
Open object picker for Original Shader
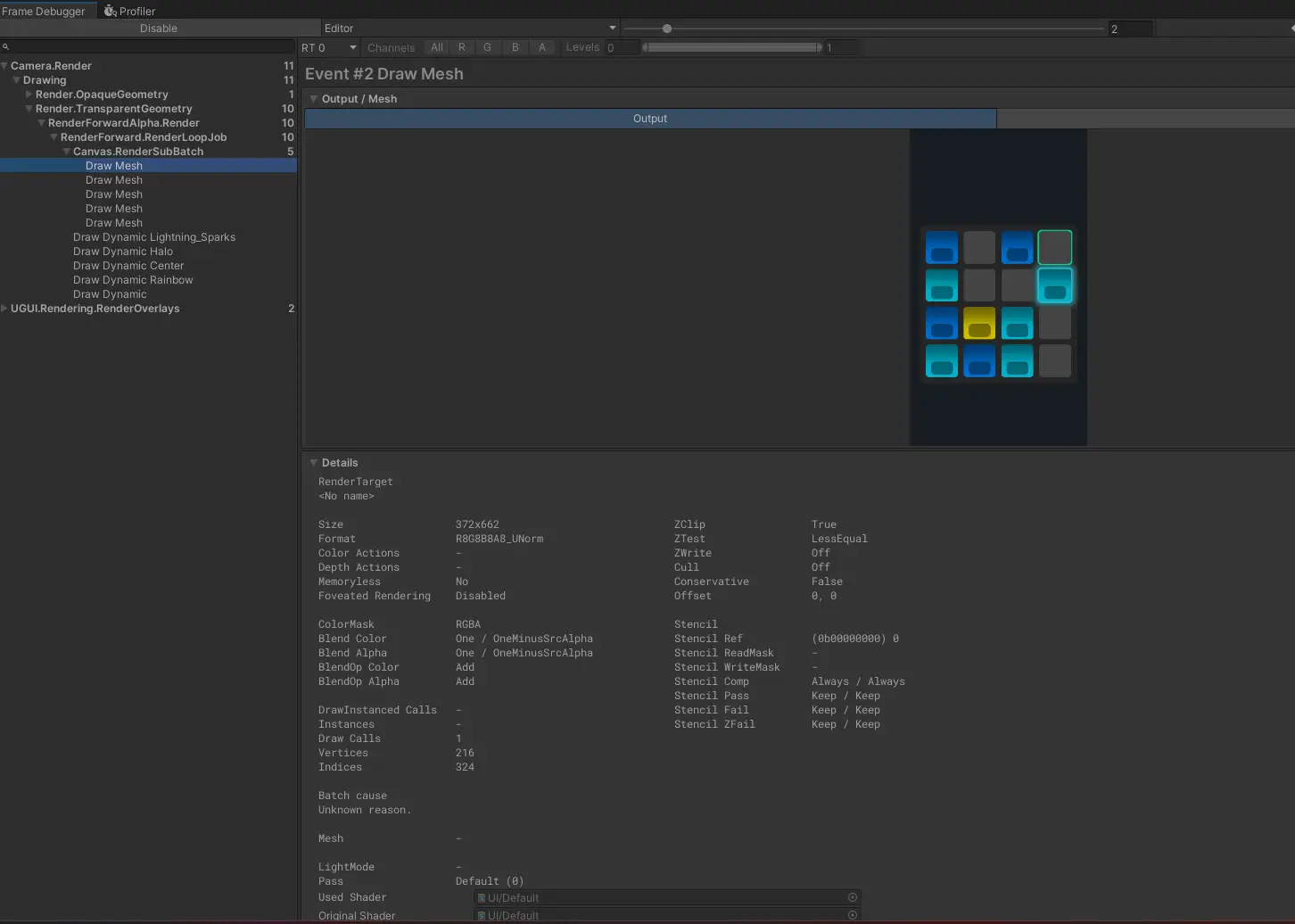852,915
